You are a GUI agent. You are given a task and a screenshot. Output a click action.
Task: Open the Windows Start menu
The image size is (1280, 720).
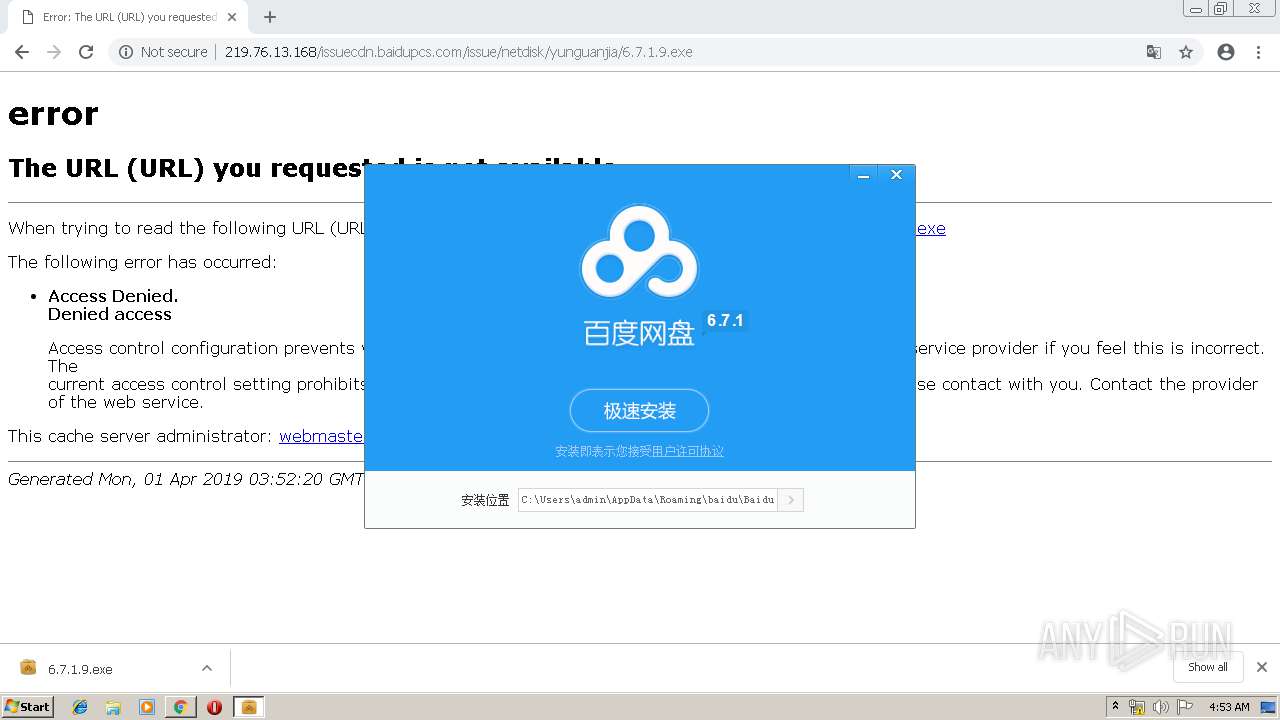click(27, 707)
